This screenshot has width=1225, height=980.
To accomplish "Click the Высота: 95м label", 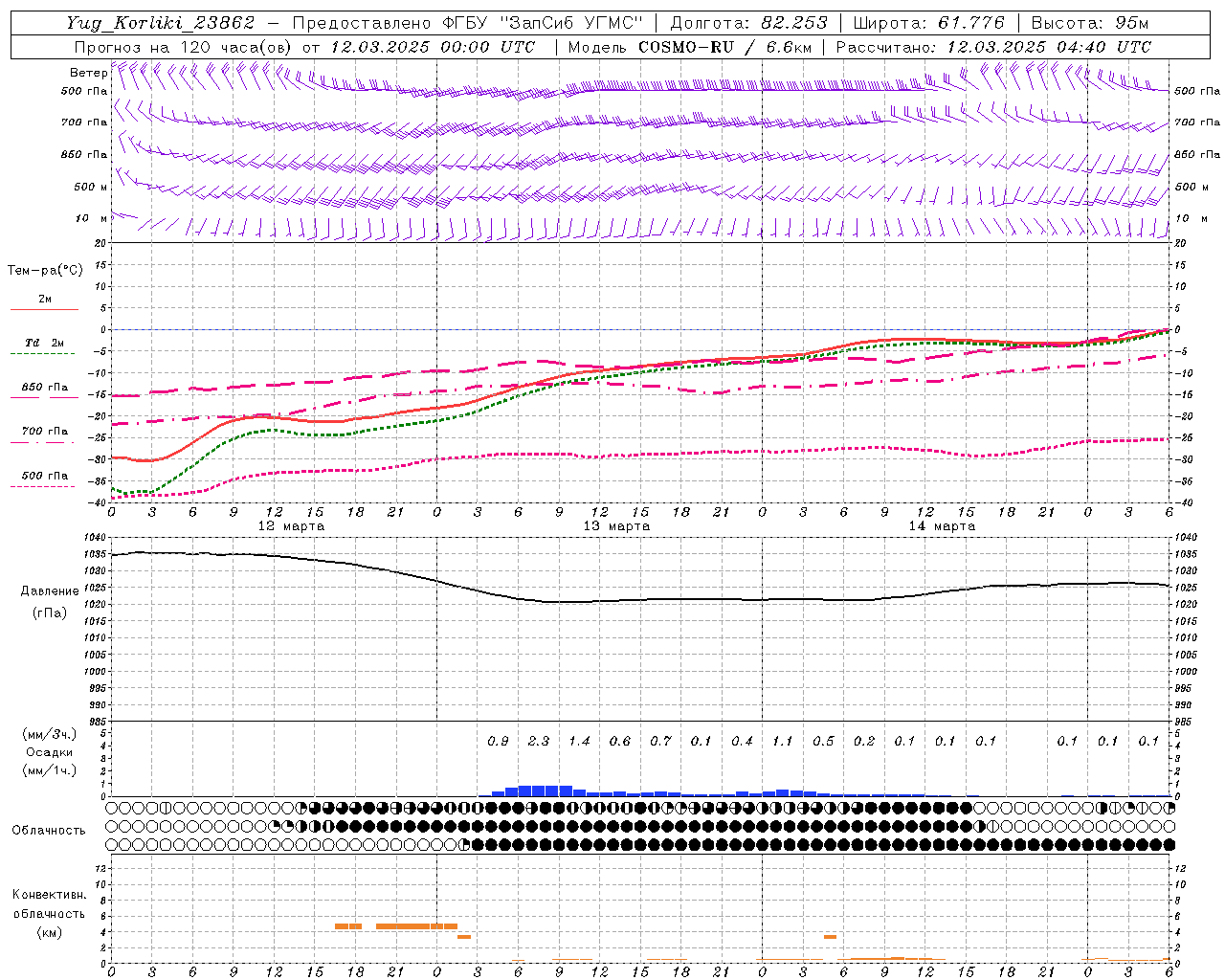I will click(1089, 23).
